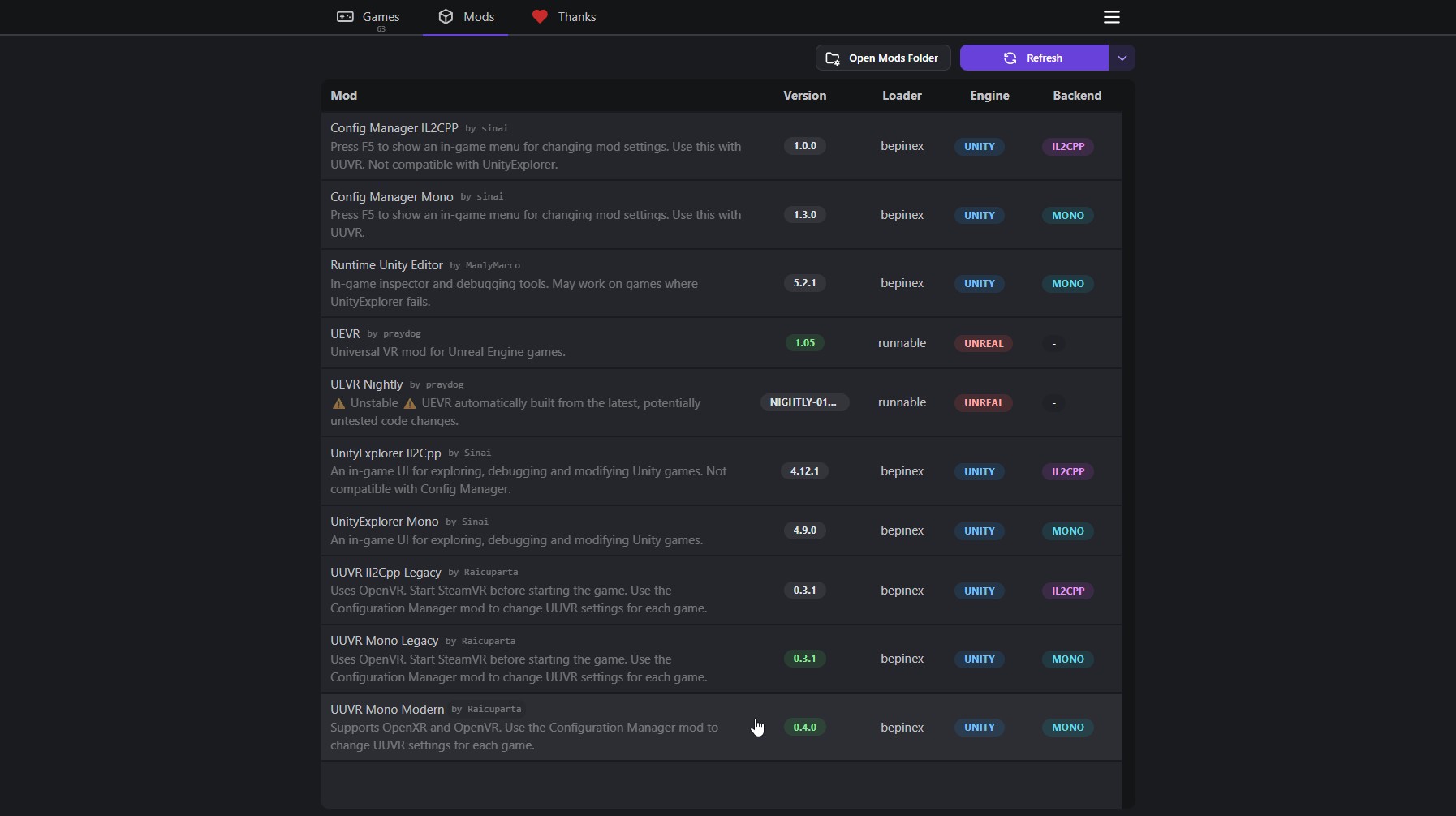Sort by the Backend column header
The height and width of the screenshot is (816, 1456).
point(1077,96)
